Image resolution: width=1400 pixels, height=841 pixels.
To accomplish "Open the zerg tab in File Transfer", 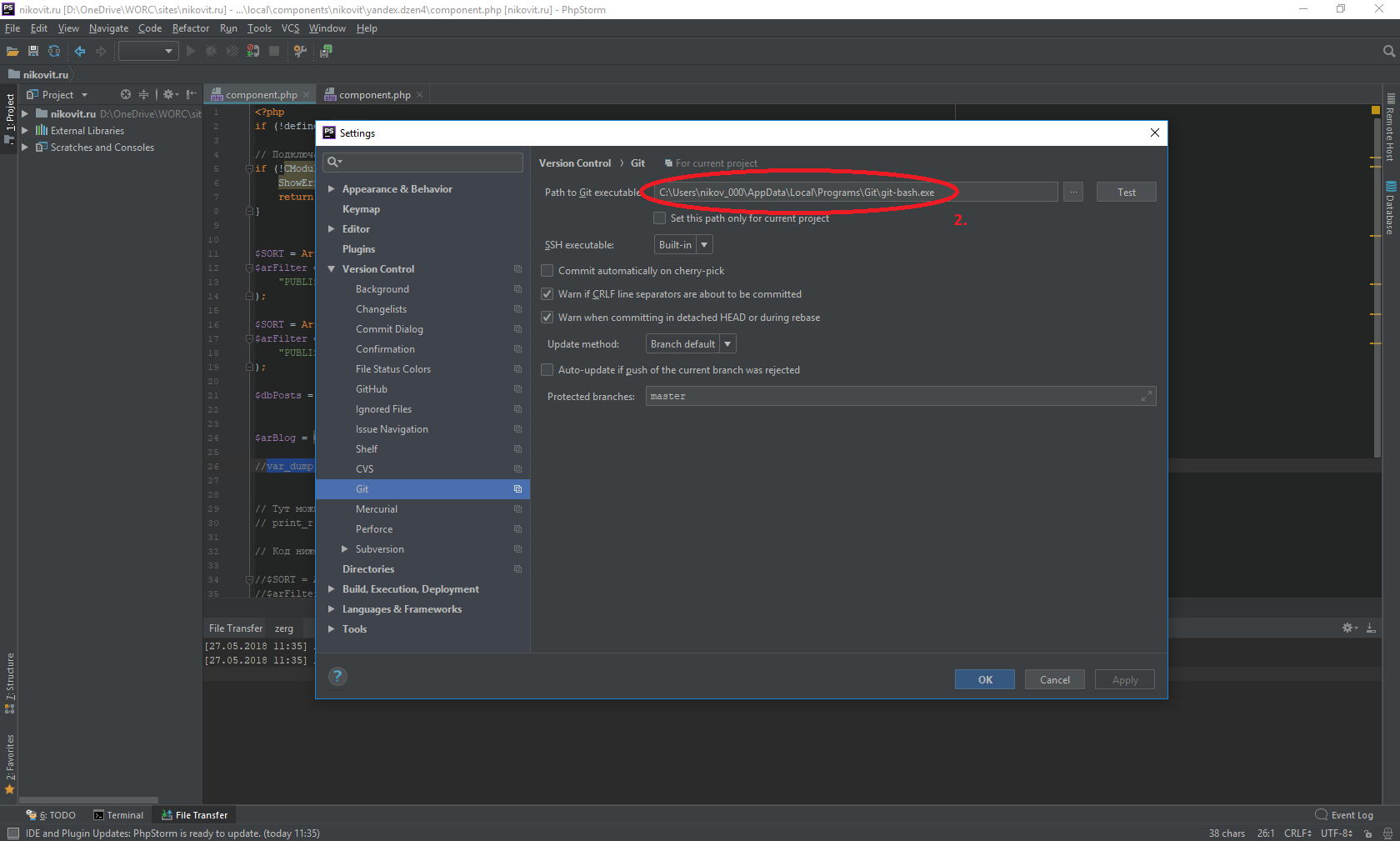I will pos(283,628).
